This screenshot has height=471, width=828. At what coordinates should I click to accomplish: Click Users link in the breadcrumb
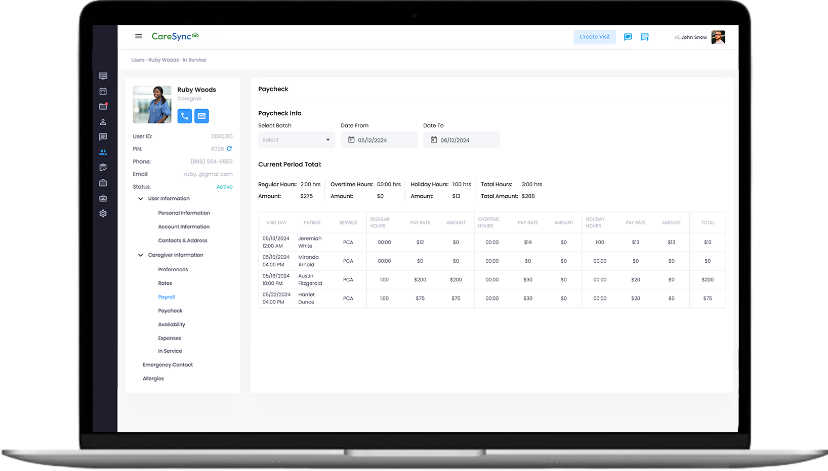[x=137, y=60]
